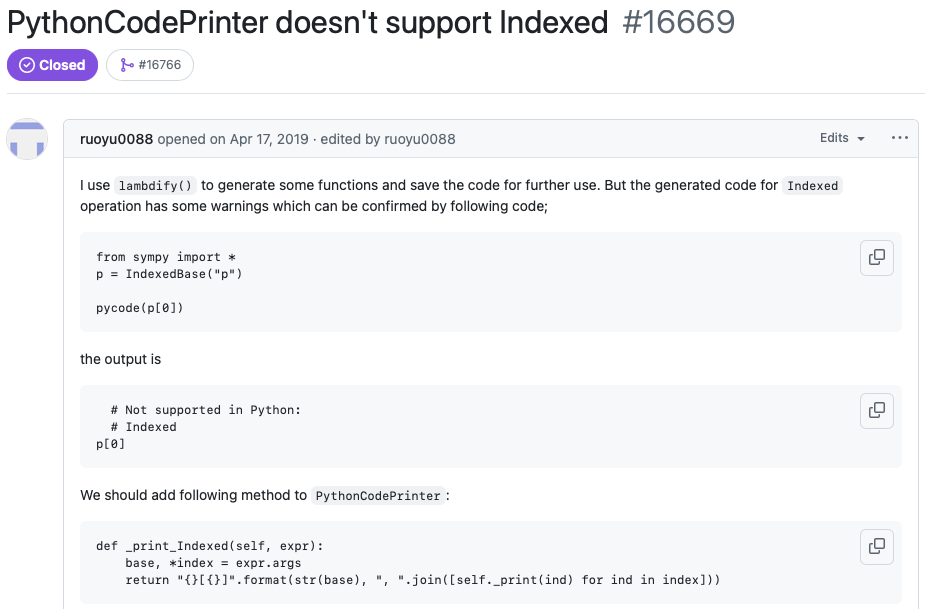Click the inline code 'lambdify()'

(x=155, y=186)
